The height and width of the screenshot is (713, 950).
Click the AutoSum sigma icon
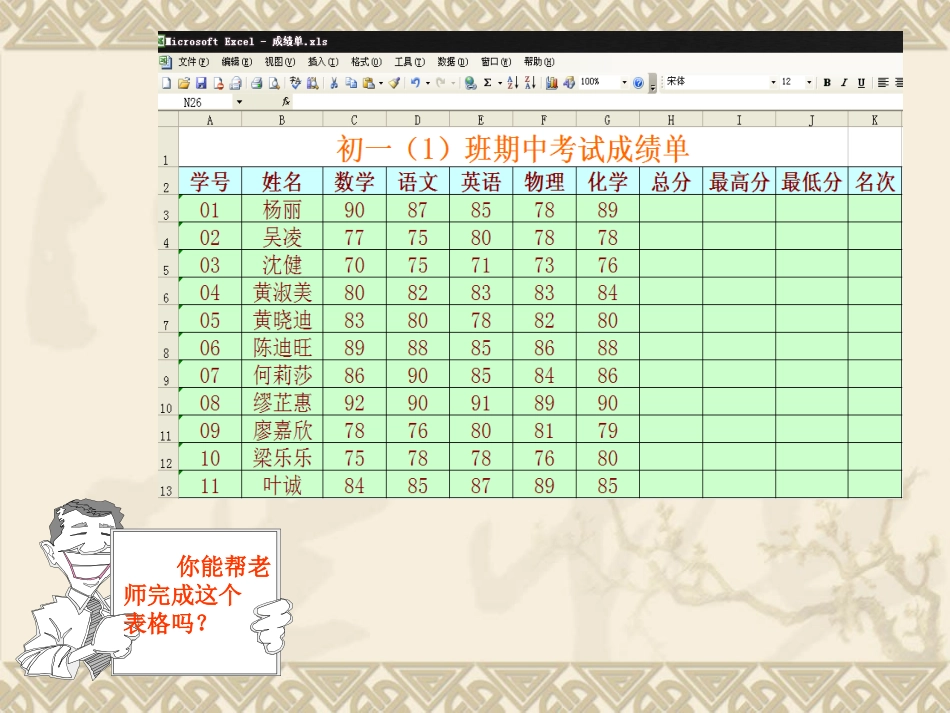coord(488,83)
